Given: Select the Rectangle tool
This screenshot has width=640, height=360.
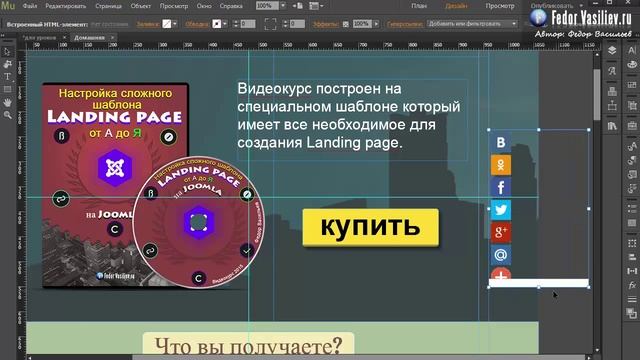Looking at the screenshot, I should (x=7, y=89).
